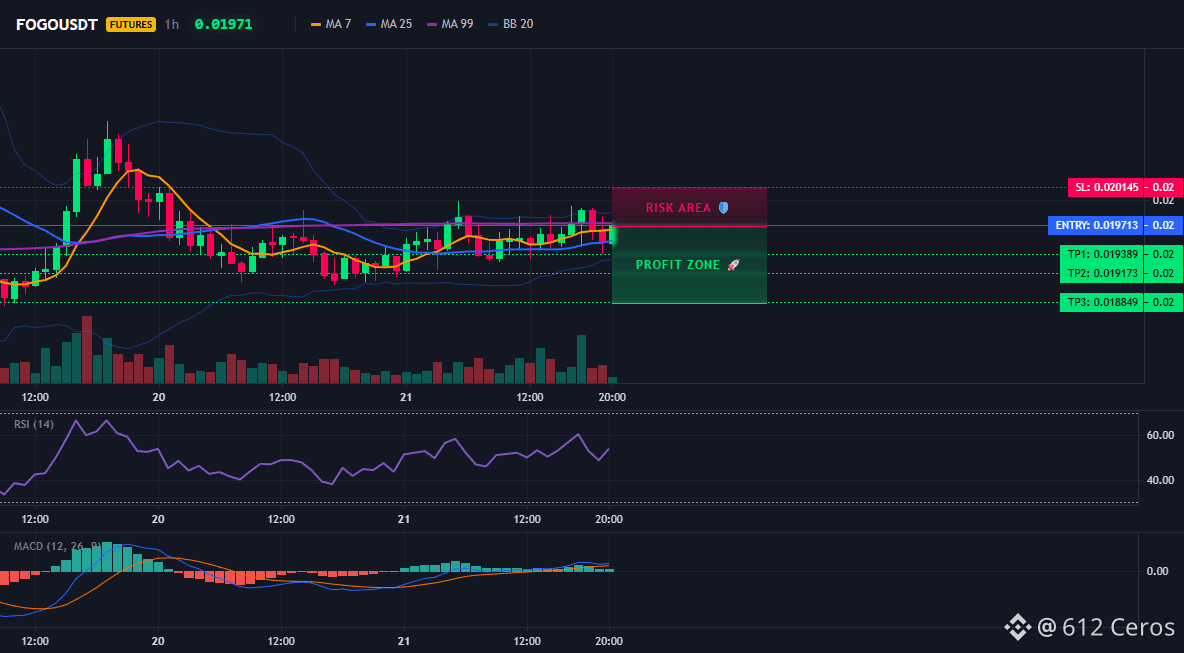This screenshot has width=1184, height=653.
Task: Select the TP3: 0.018849 target label
Action: coord(1102,303)
